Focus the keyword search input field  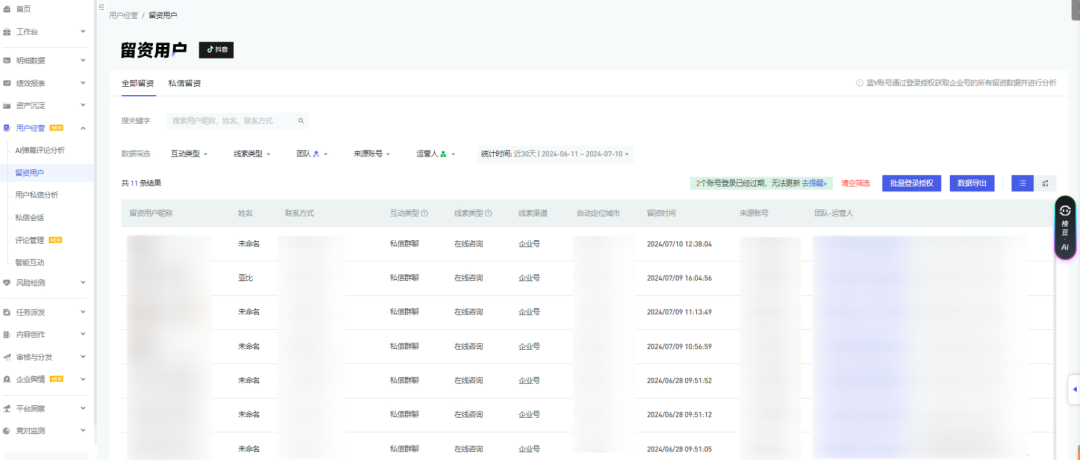coord(238,121)
